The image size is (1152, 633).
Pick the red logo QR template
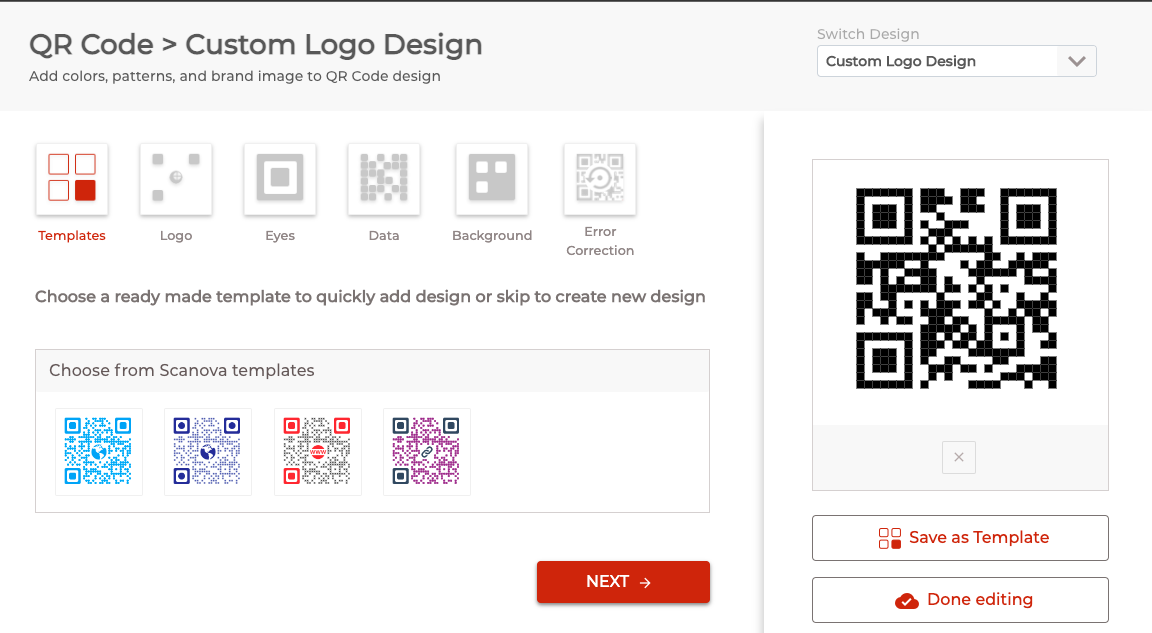click(317, 451)
